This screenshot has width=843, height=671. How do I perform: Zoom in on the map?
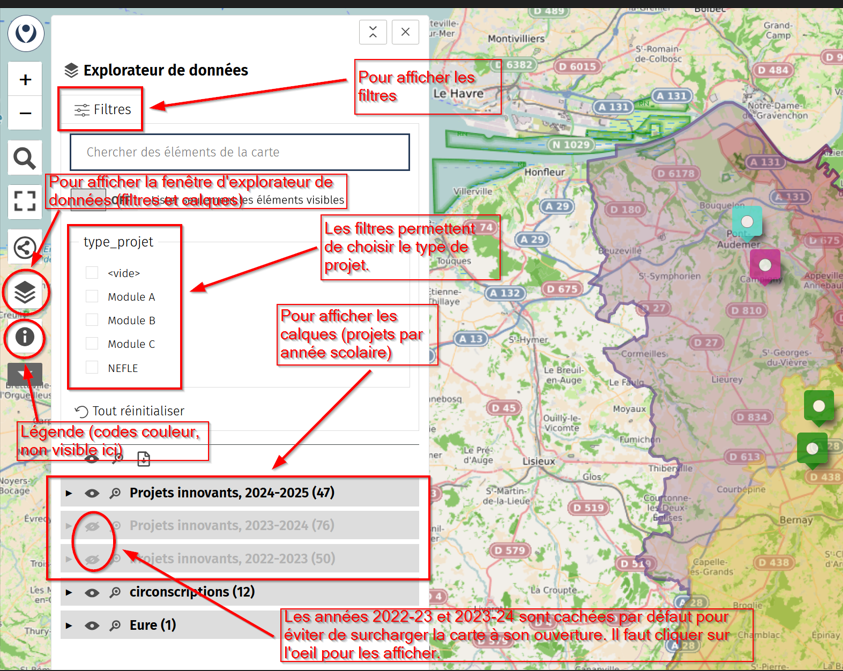tap(25, 79)
